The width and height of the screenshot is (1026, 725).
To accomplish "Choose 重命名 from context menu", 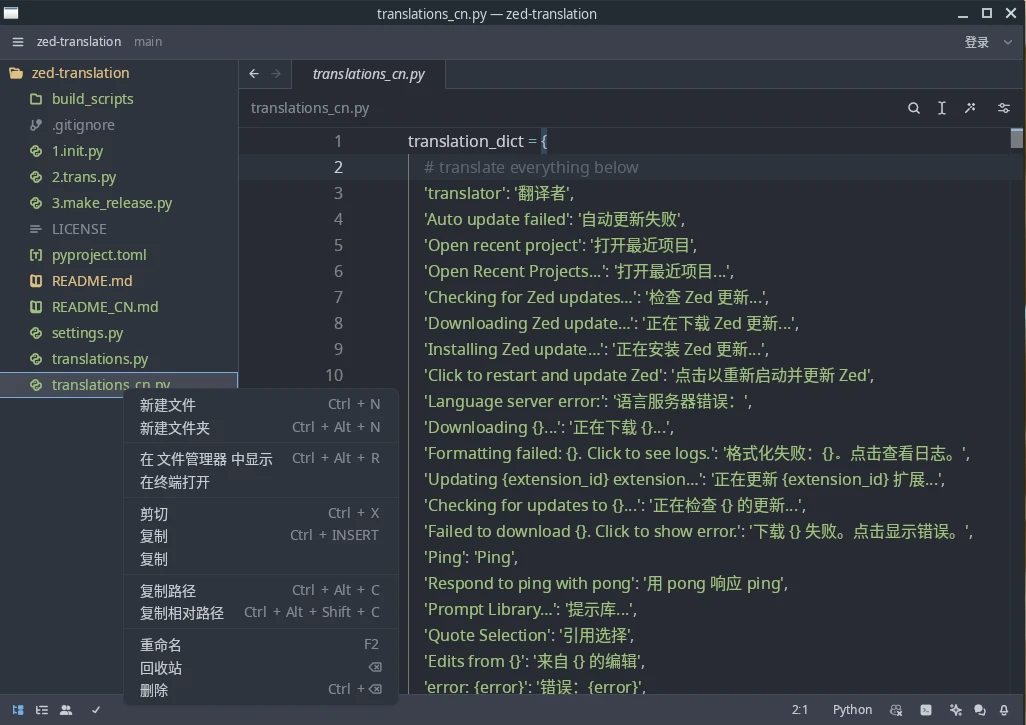I will (x=260, y=645).
